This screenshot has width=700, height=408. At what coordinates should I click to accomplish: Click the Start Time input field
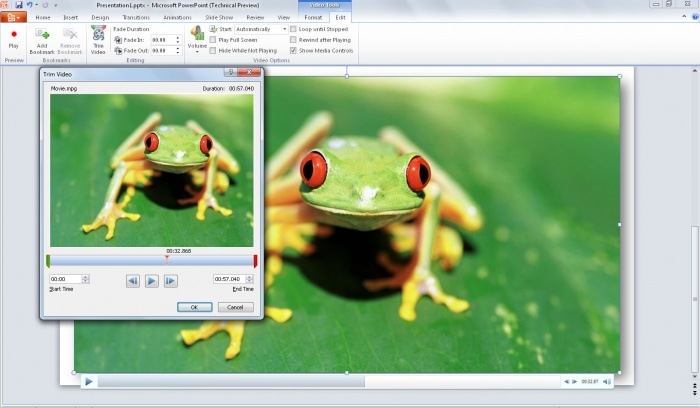[65, 279]
